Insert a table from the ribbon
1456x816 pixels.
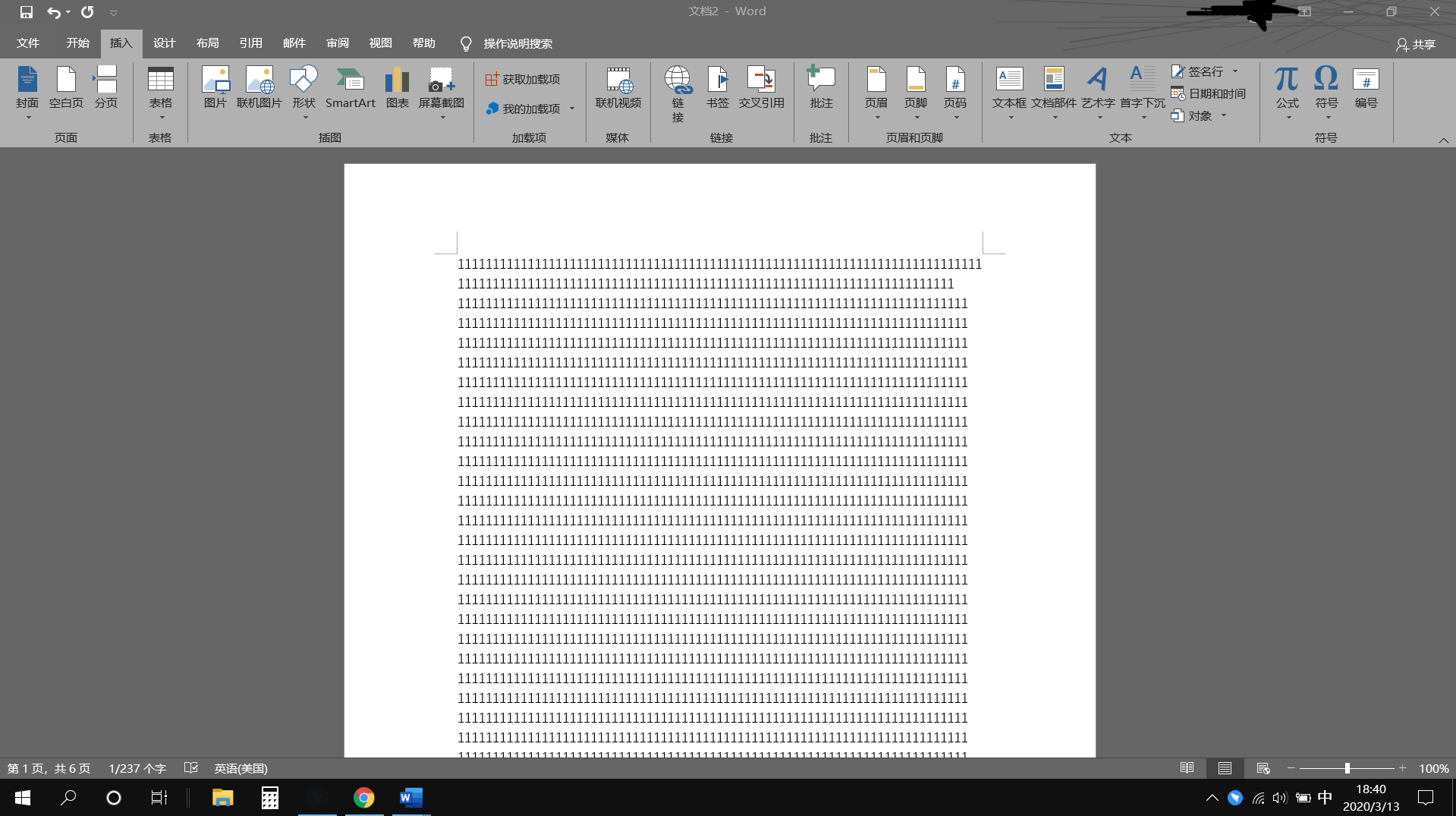click(160, 89)
